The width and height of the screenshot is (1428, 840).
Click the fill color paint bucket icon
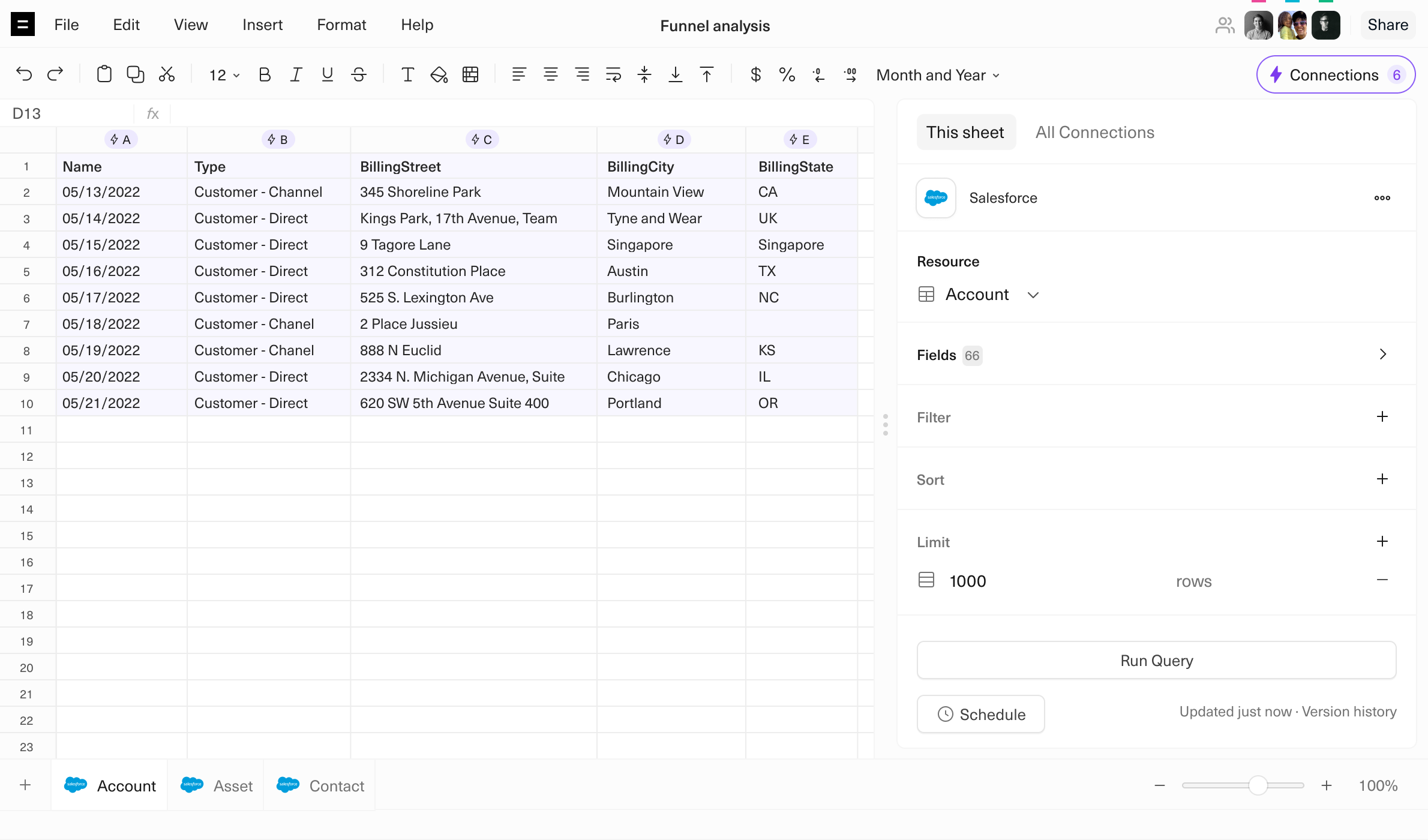(x=439, y=74)
